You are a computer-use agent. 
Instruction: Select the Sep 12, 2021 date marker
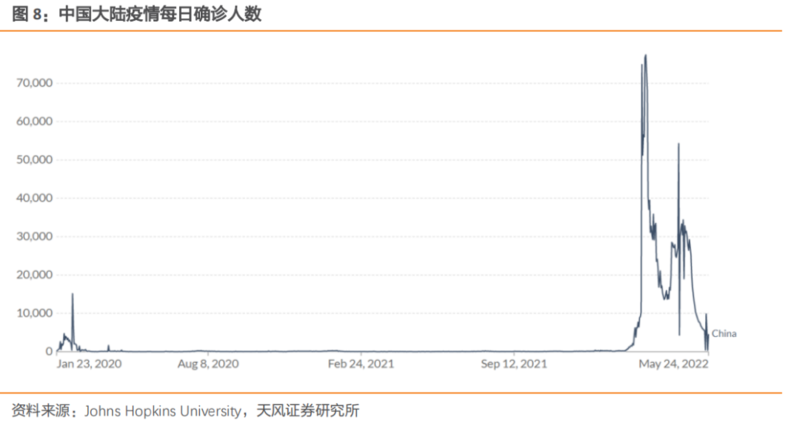point(514,365)
